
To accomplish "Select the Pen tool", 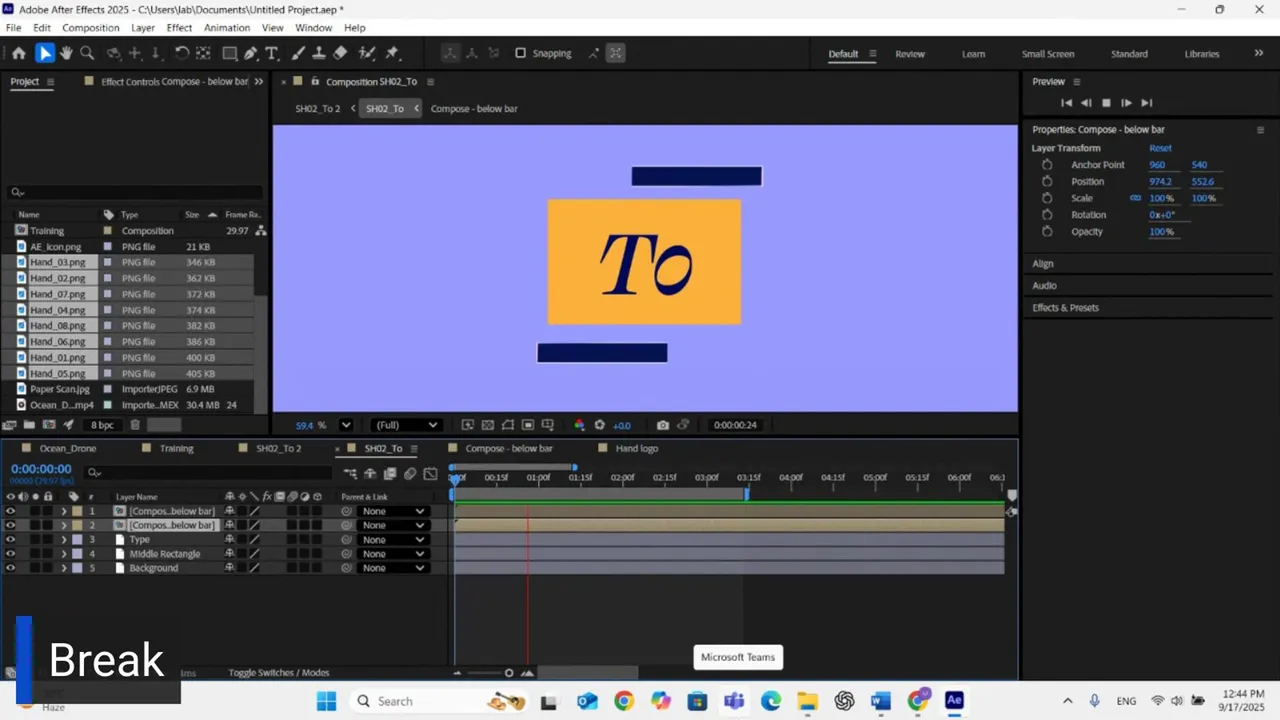I will tap(250, 53).
